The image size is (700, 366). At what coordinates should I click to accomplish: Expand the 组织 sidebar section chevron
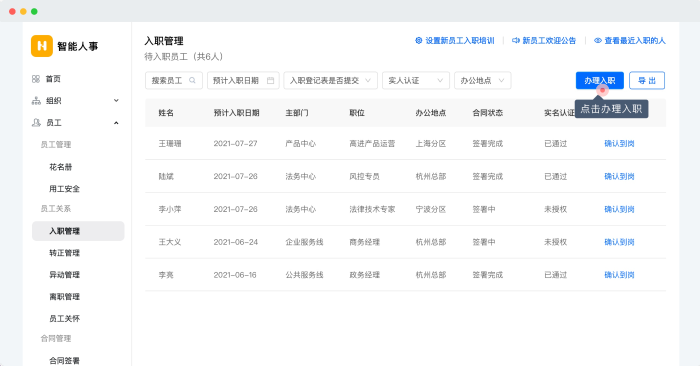pyautogui.click(x=117, y=100)
